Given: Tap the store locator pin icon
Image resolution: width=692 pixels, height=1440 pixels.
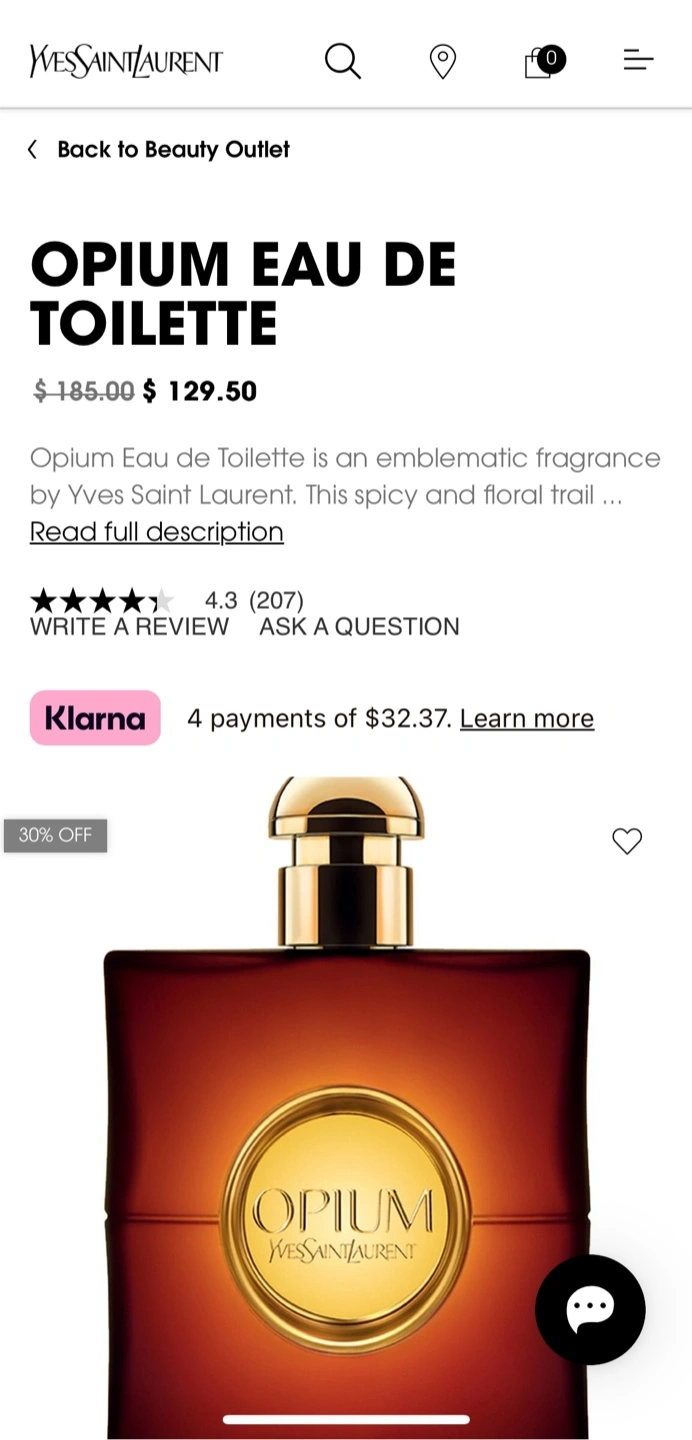Looking at the screenshot, I should coord(442,62).
